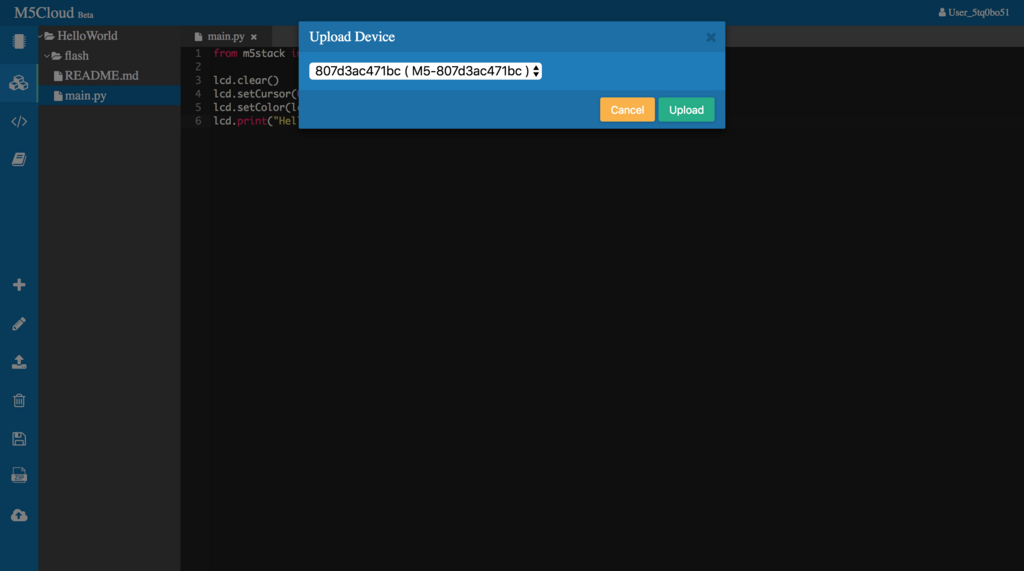Select the HelloWorld project folder
The image size is (1024, 571).
click(87, 36)
